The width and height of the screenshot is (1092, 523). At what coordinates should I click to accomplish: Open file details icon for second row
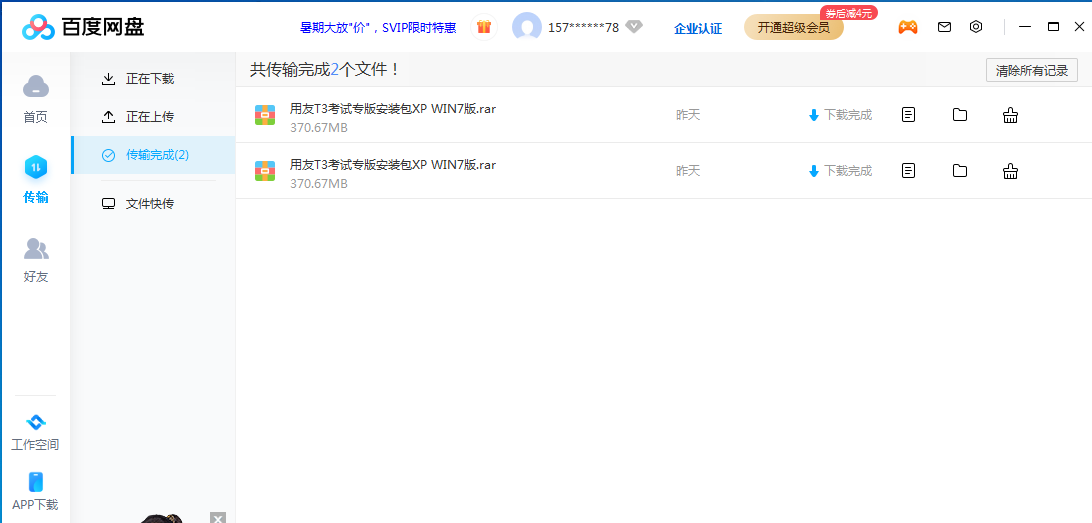pos(908,171)
